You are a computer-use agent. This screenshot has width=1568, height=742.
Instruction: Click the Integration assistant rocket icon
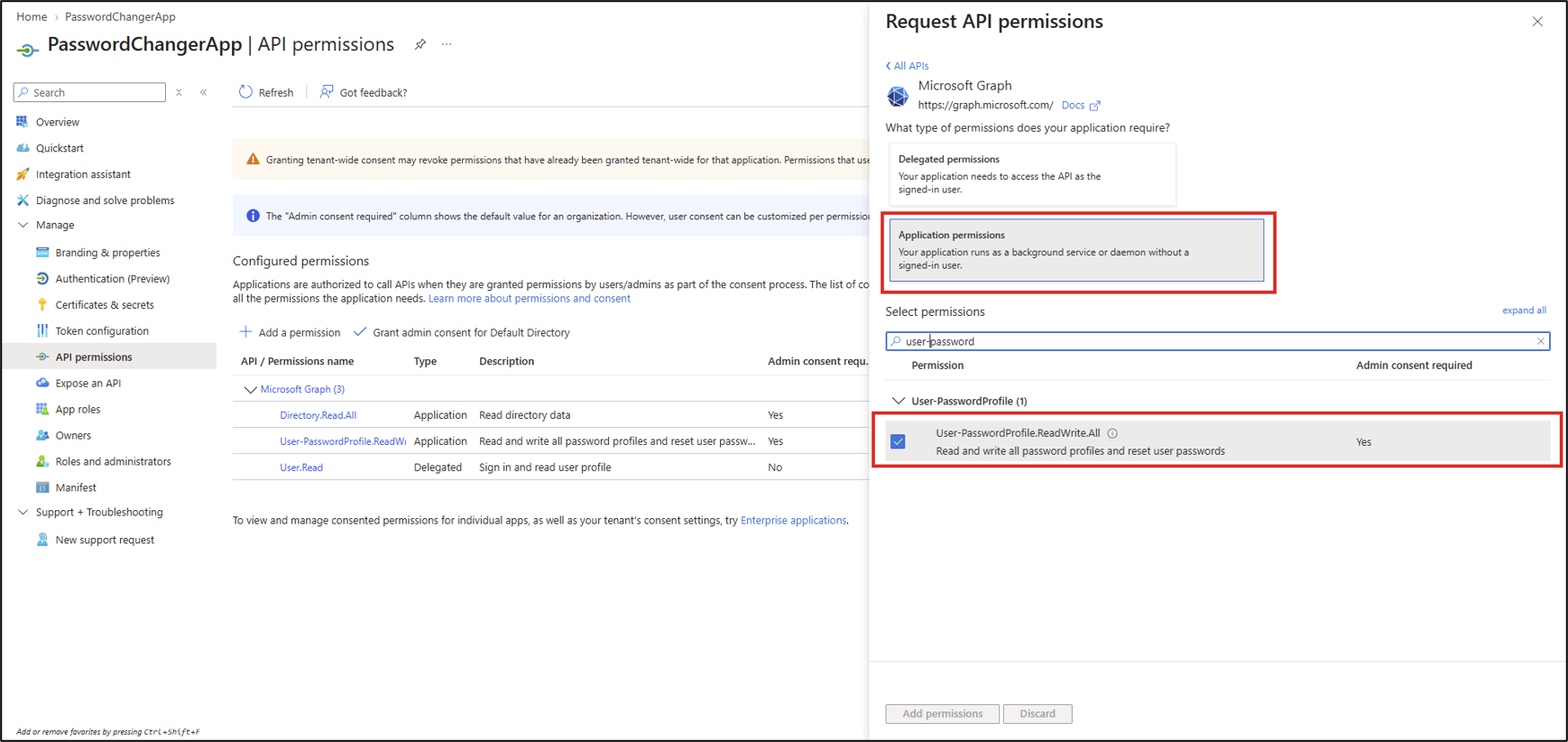tap(23, 174)
